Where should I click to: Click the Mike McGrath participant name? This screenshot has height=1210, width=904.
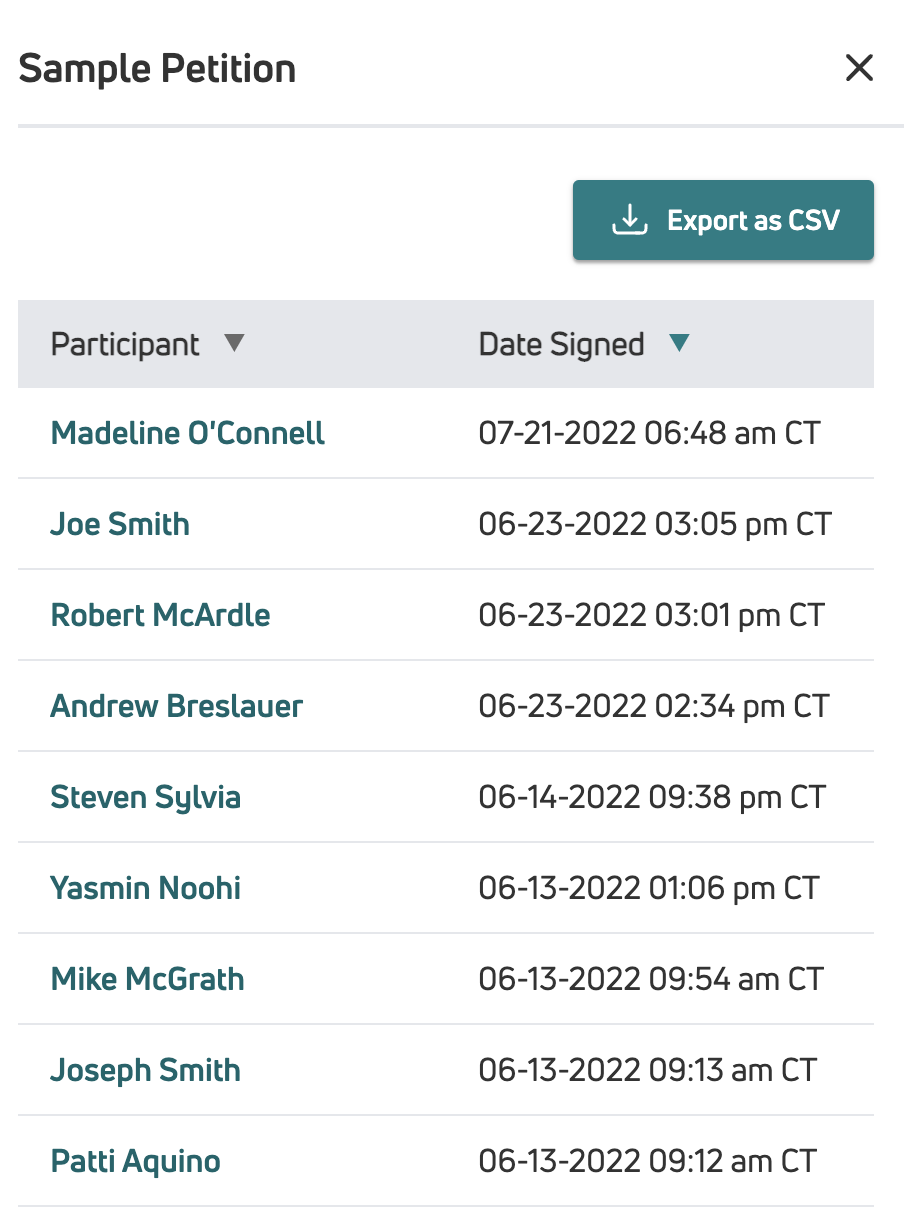[148, 979]
